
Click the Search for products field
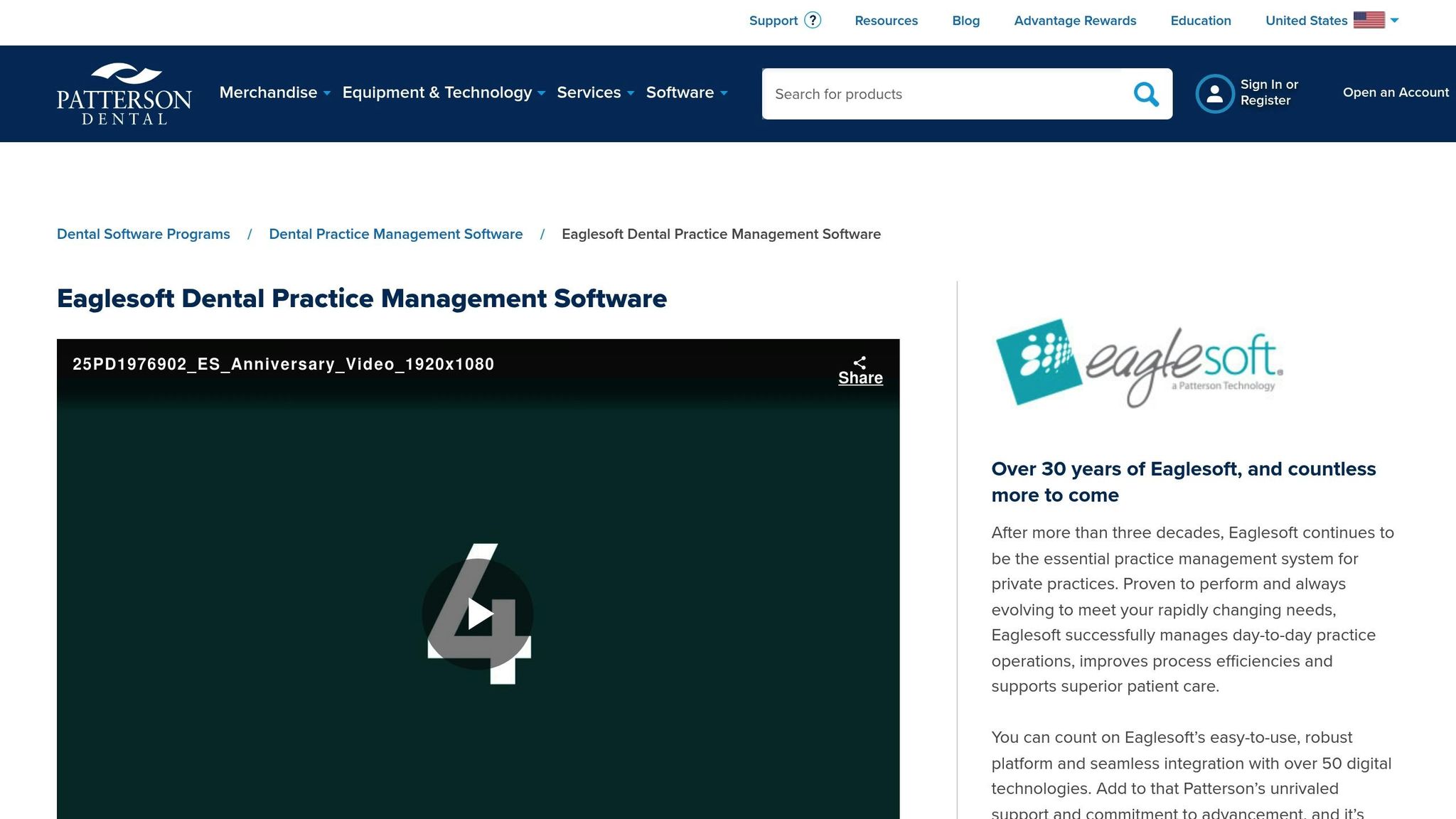tap(924, 93)
